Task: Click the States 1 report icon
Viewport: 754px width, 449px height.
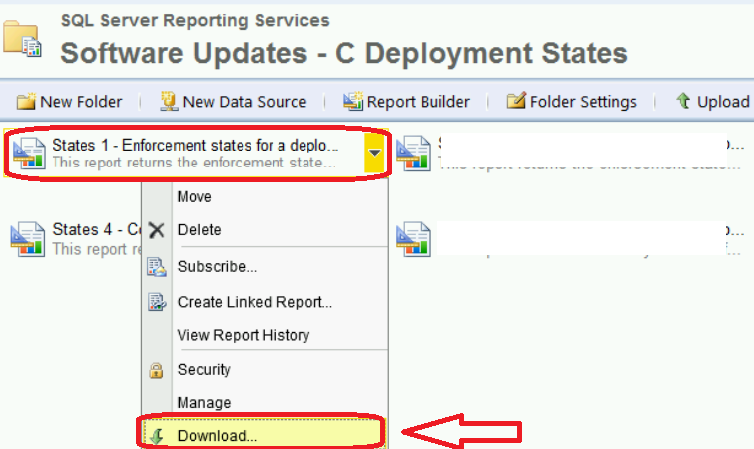Action: coord(29,153)
